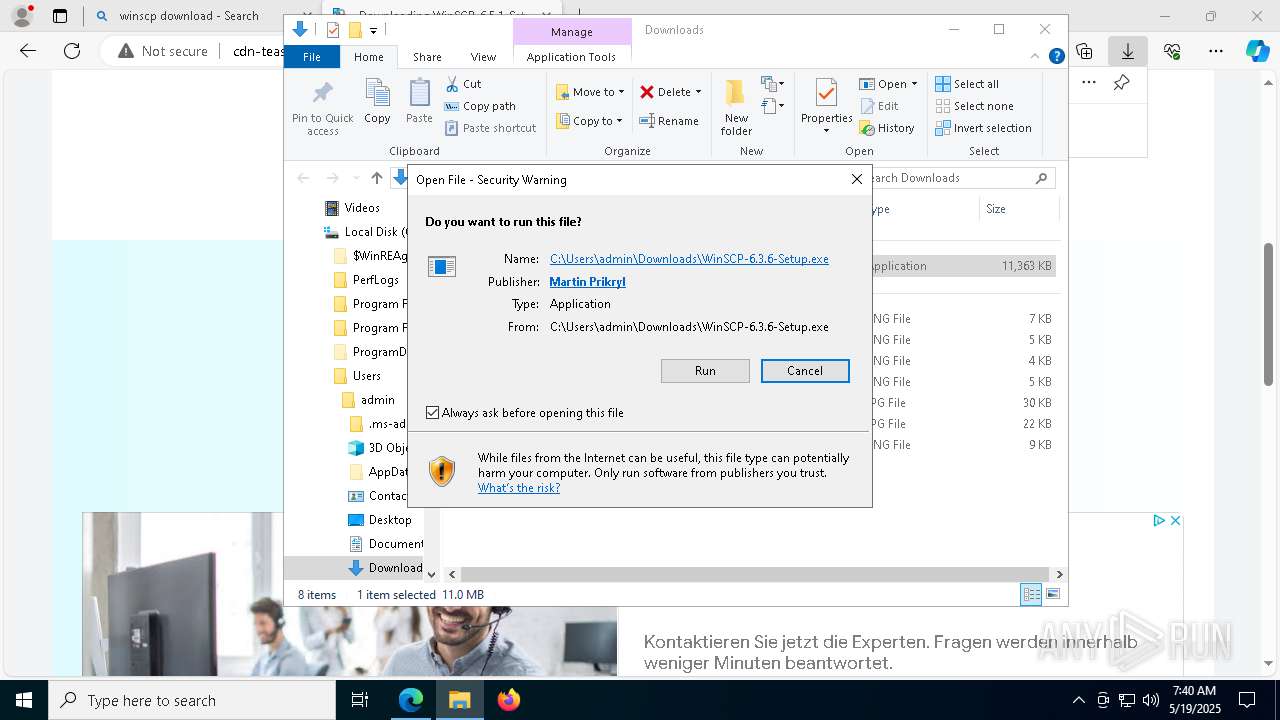Select PerfLogs folder in tree

375,280
